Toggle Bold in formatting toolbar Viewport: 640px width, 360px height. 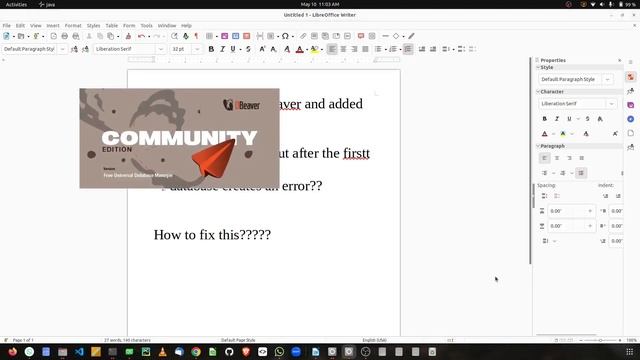pyautogui.click(x=211, y=49)
